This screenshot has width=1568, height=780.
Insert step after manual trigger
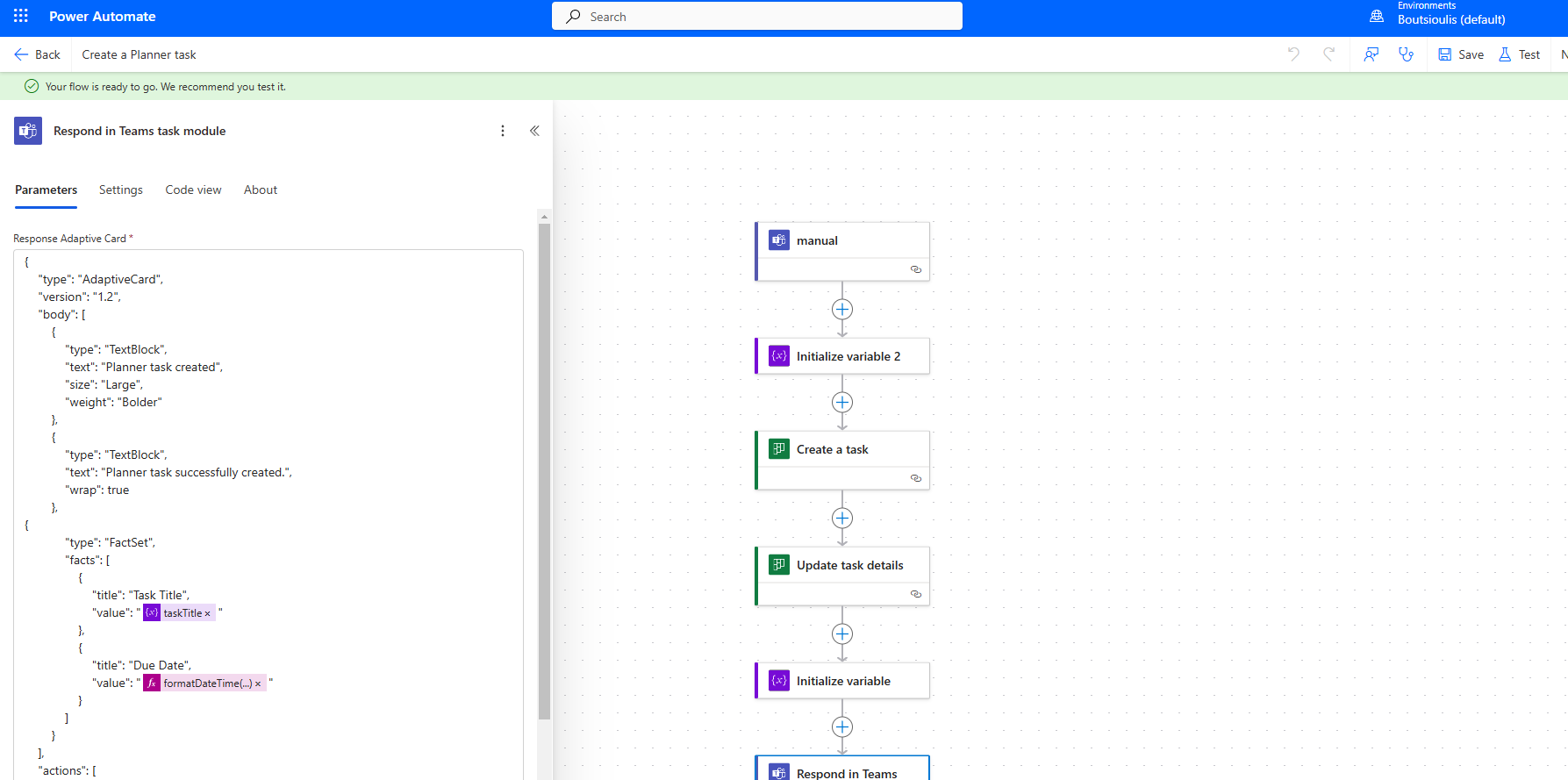[842, 310]
